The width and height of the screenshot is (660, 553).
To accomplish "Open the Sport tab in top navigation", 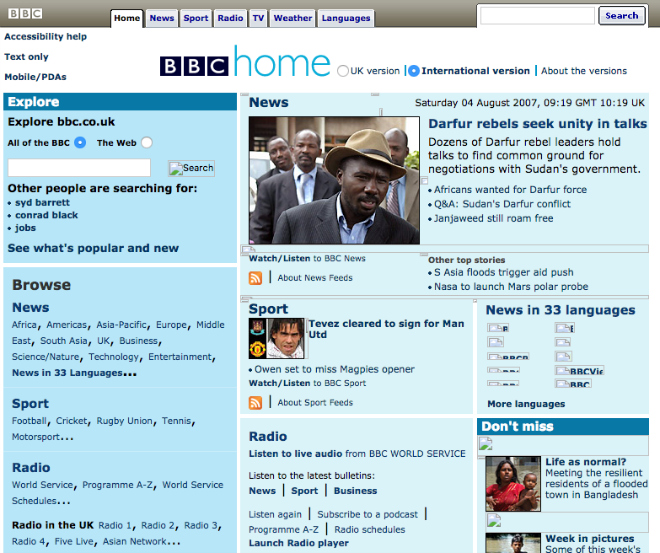I will pos(196,18).
